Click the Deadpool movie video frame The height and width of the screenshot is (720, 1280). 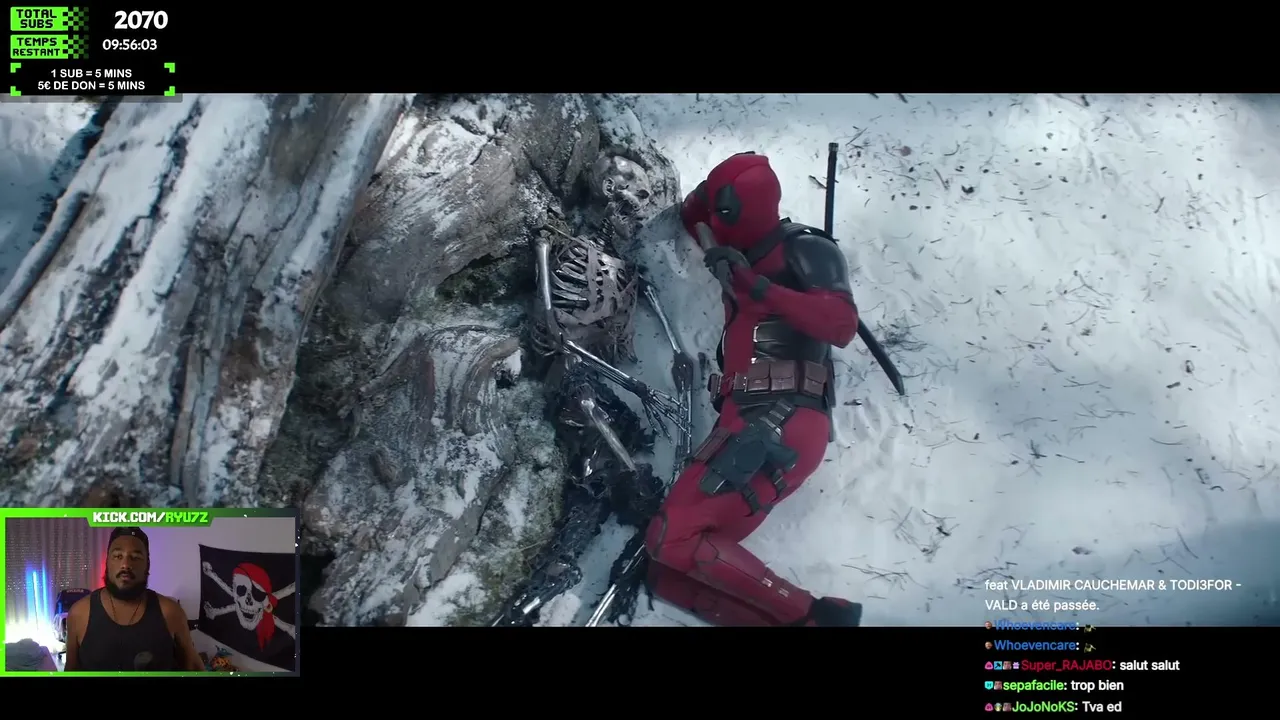640,360
